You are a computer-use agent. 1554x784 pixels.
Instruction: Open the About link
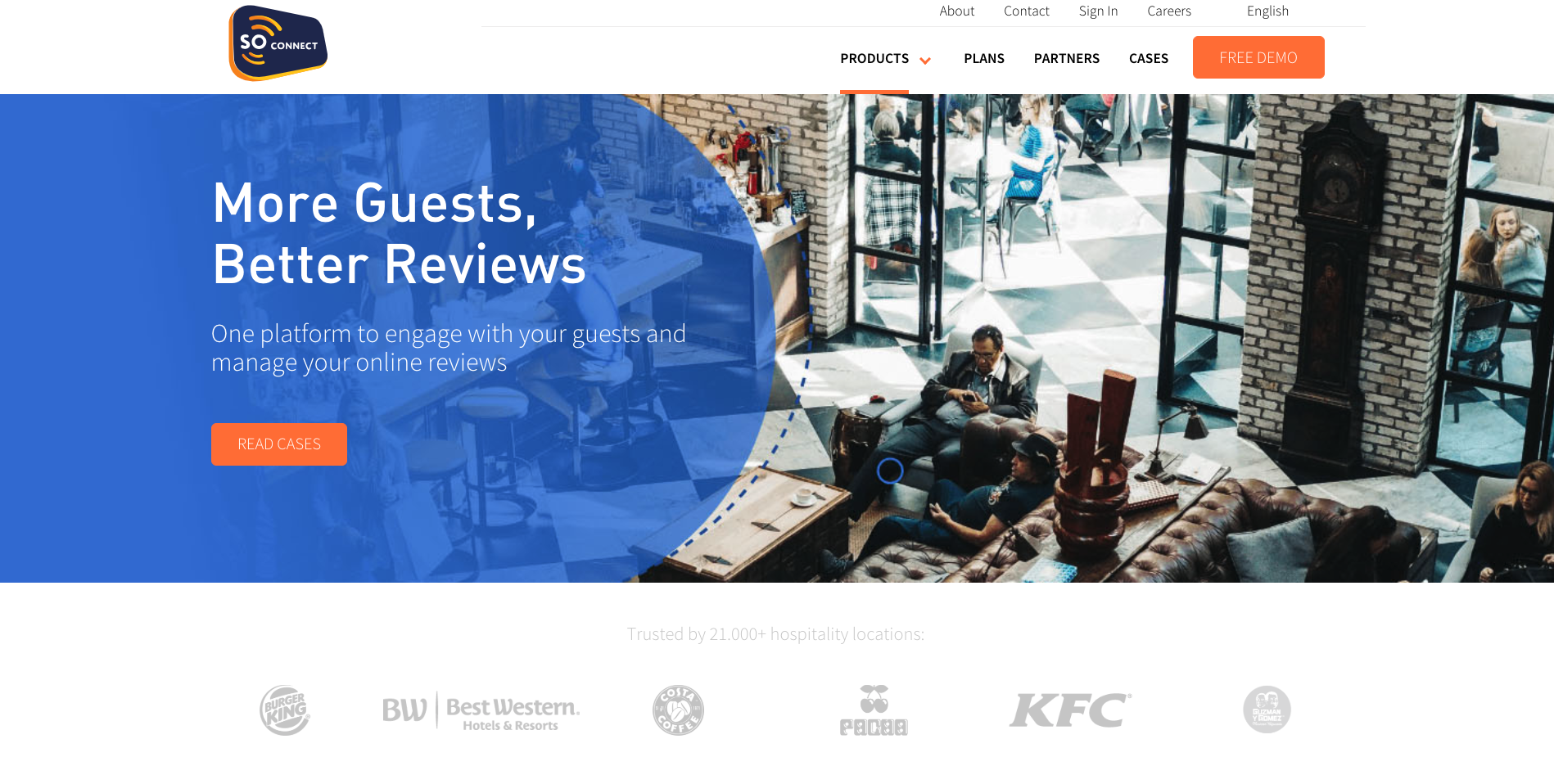tap(957, 11)
